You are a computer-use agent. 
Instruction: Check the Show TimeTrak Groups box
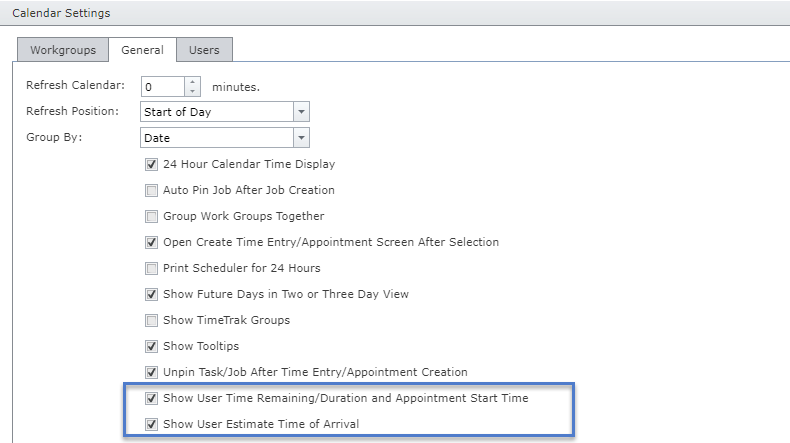[x=152, y=320]
